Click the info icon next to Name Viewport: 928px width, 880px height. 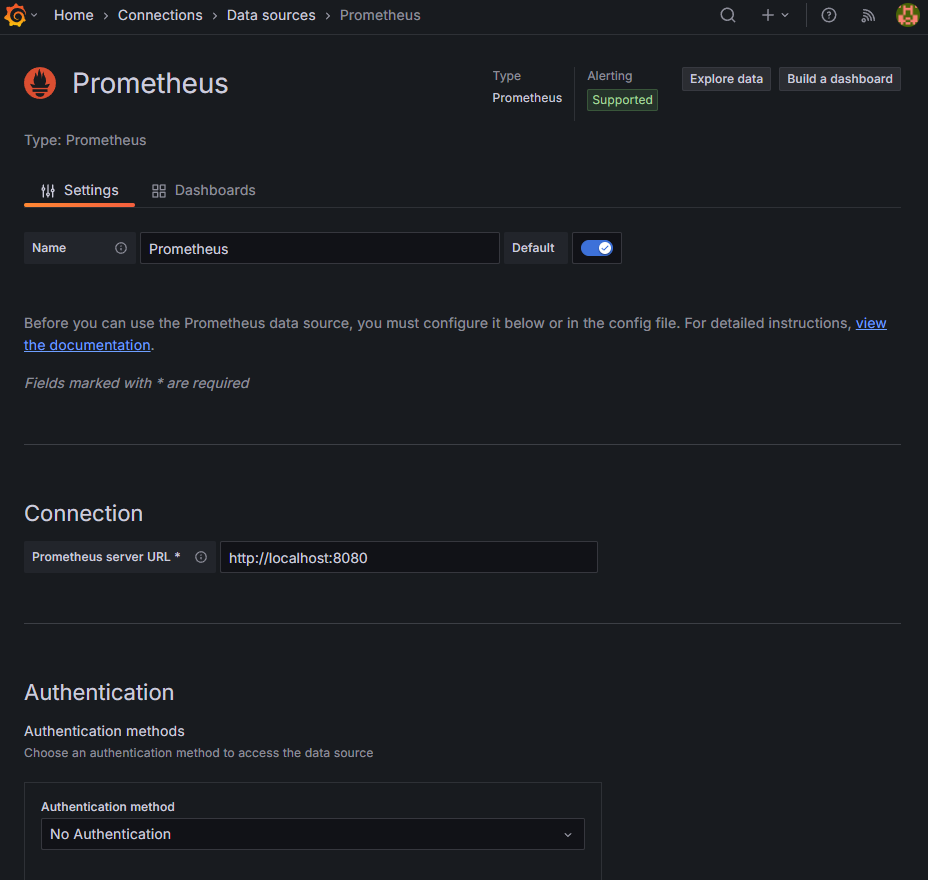coord(121,248)
